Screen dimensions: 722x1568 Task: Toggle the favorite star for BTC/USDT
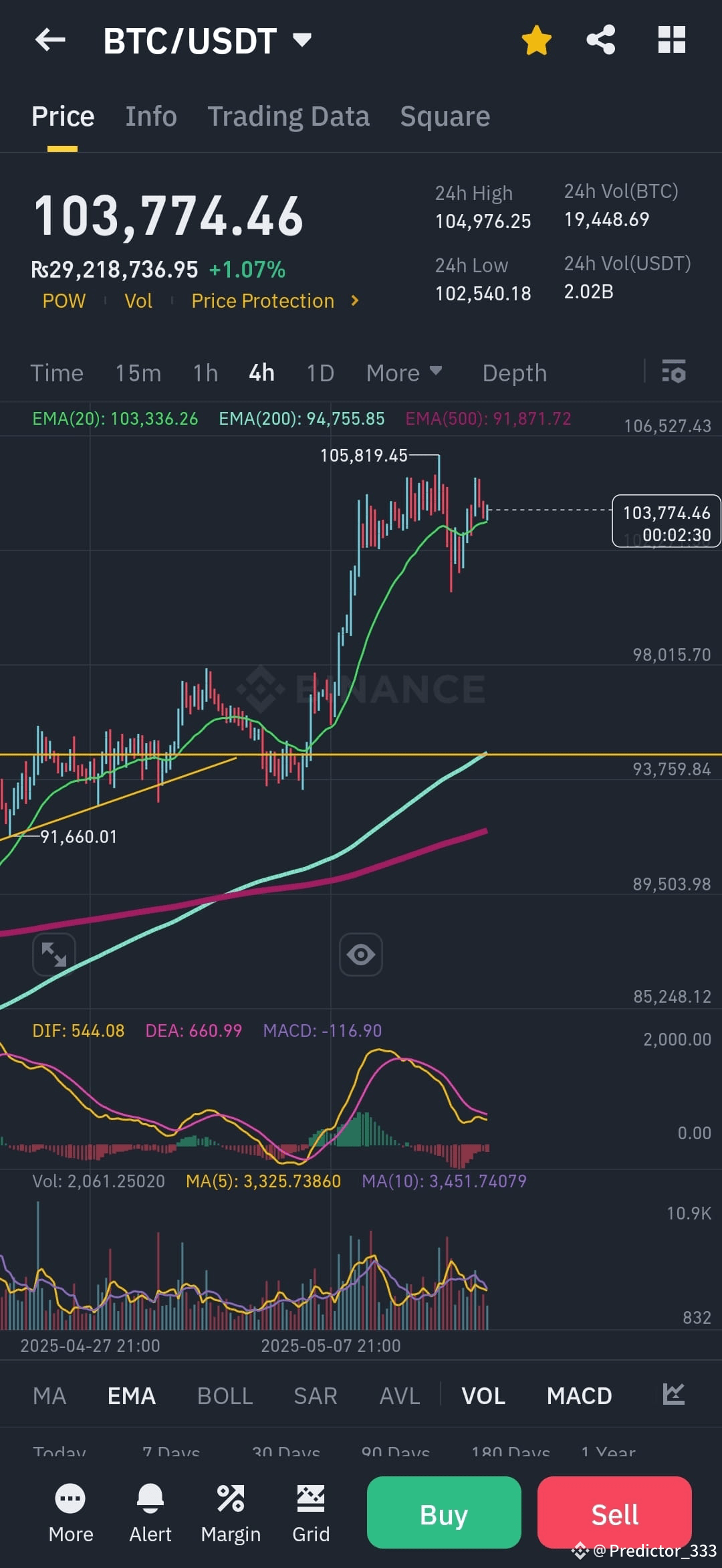pos(536,40)
